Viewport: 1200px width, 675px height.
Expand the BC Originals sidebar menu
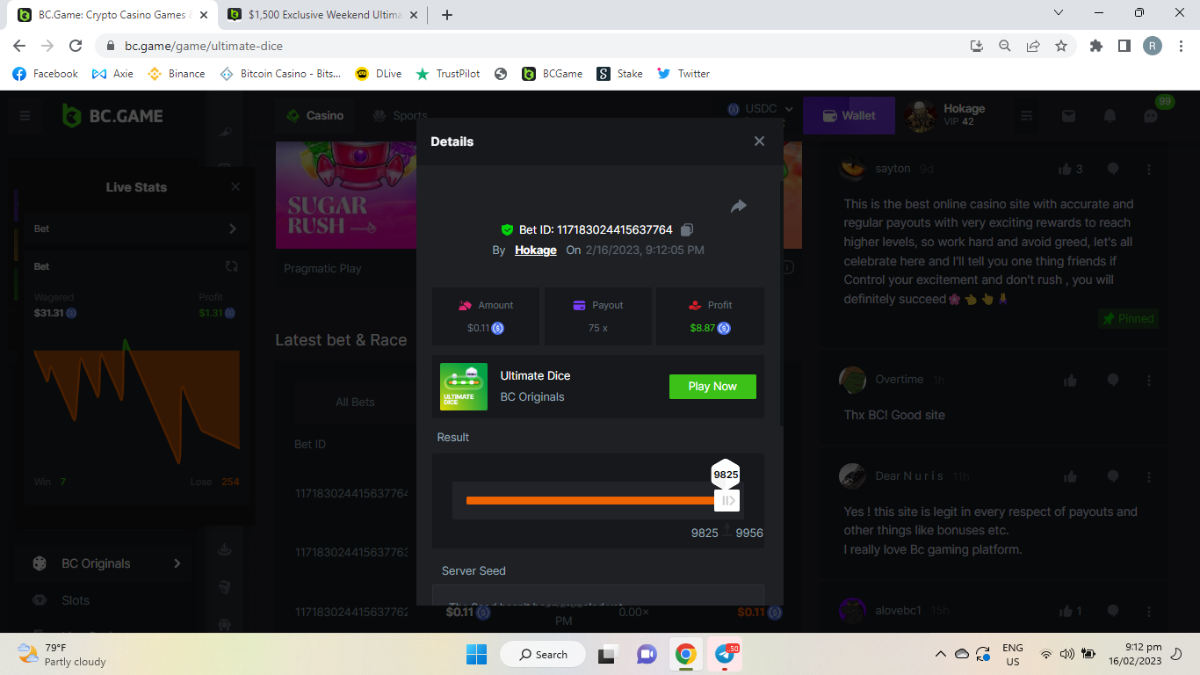(177, 564)
